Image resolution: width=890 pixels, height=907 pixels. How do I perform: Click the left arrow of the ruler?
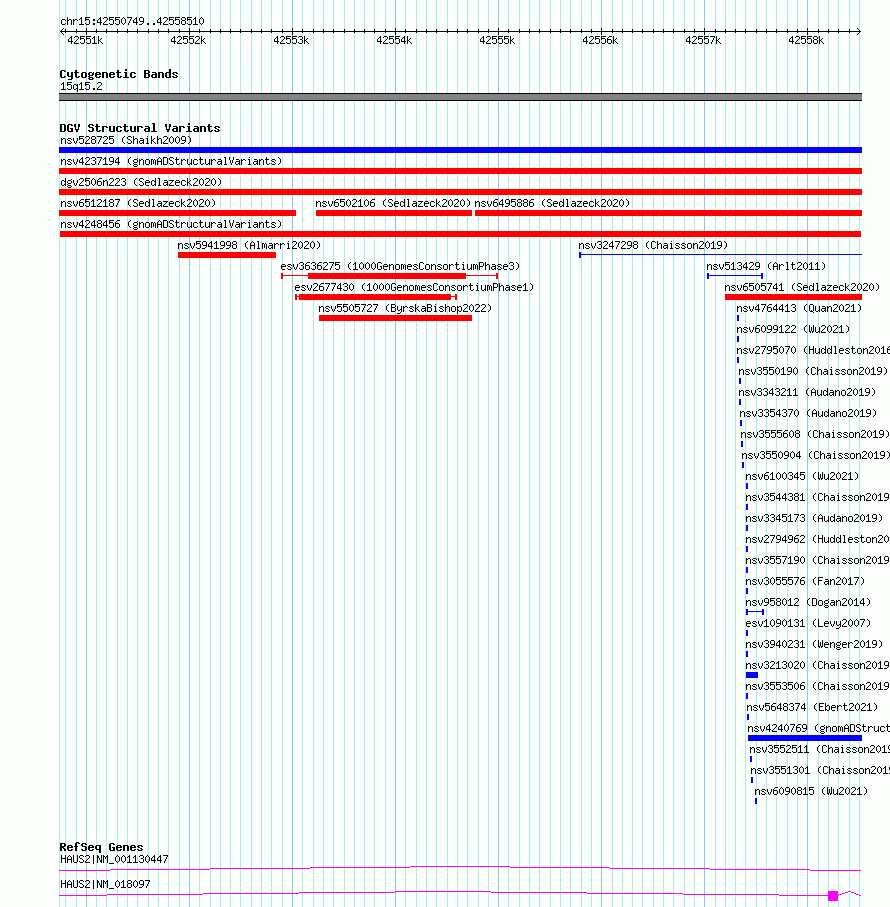(62, 31)
